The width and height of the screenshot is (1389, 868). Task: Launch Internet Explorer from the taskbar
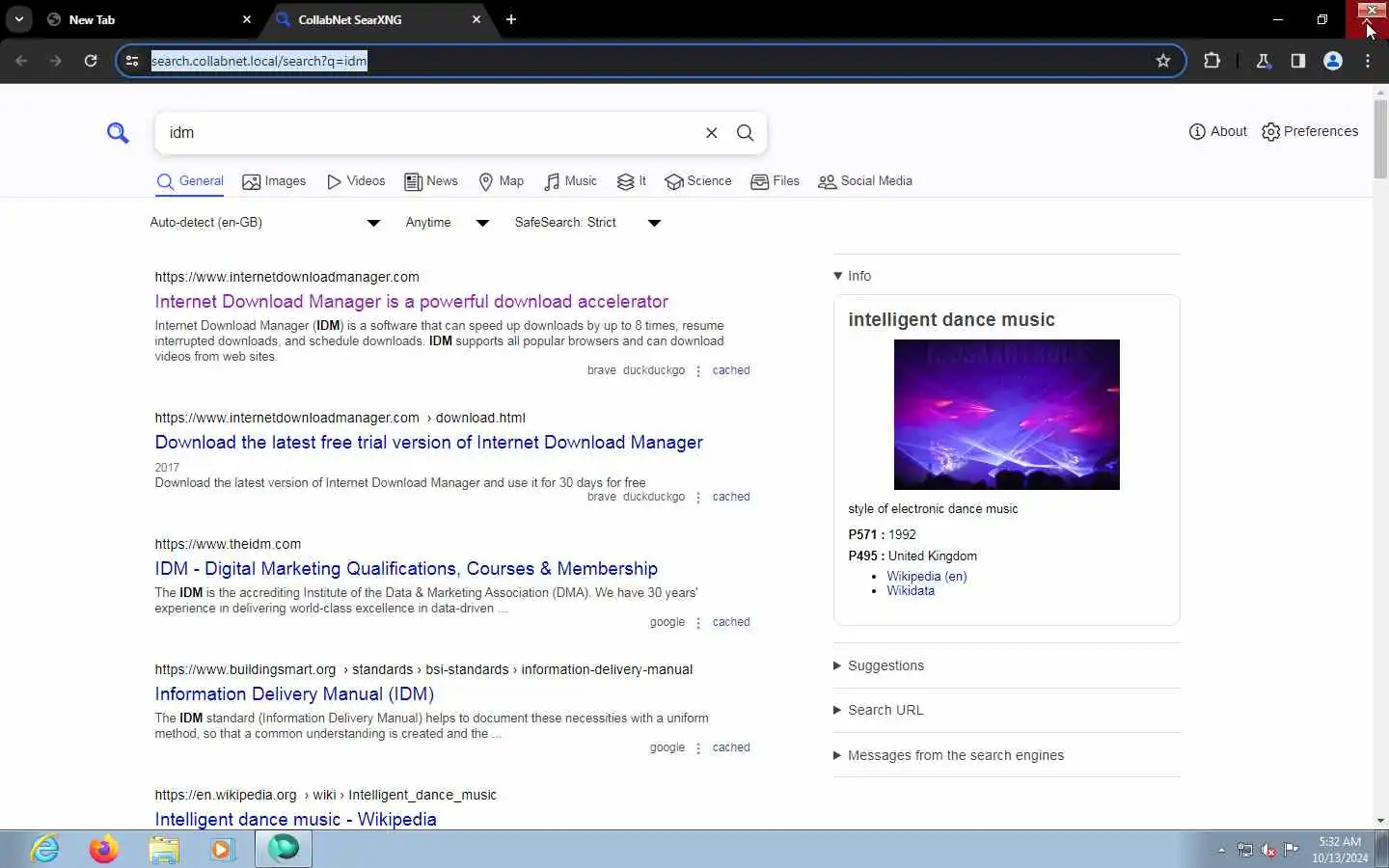click(x=44, y=849)
